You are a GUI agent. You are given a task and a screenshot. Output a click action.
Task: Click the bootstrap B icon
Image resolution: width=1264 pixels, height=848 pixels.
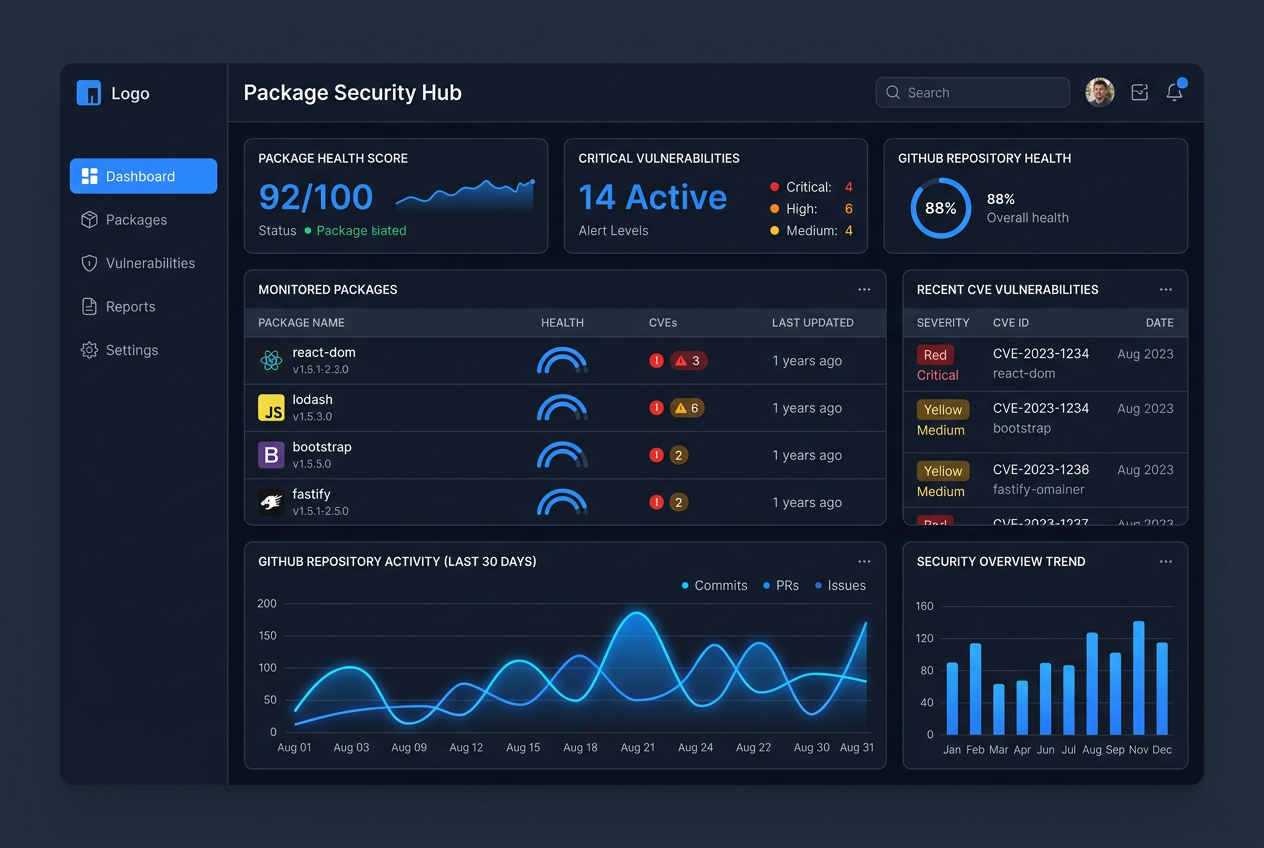point(271,455)
